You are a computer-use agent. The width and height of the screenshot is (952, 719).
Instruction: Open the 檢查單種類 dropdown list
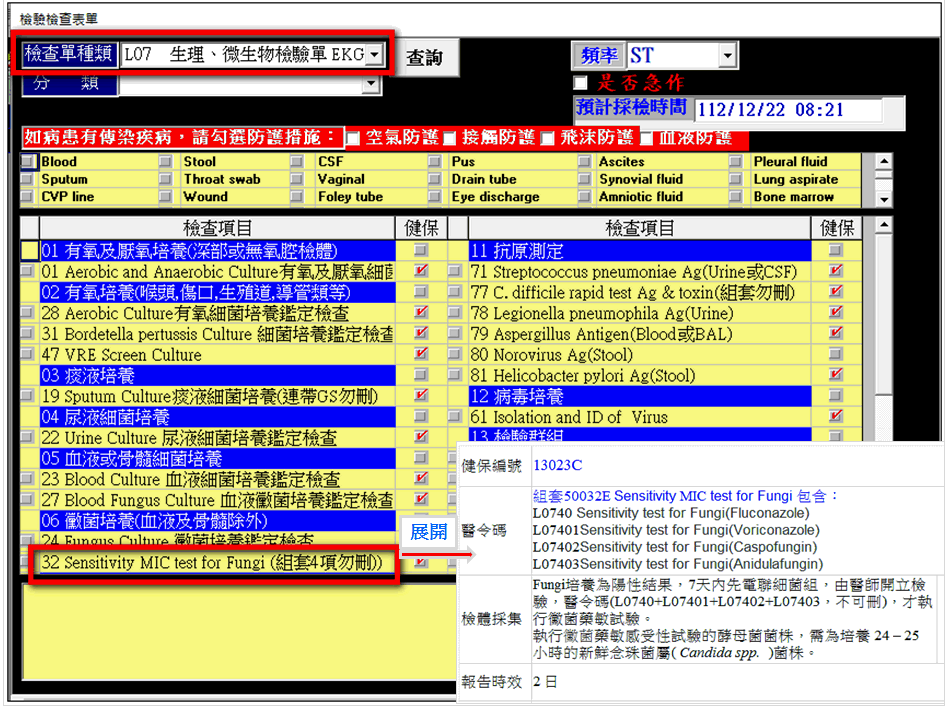(374, 55)
